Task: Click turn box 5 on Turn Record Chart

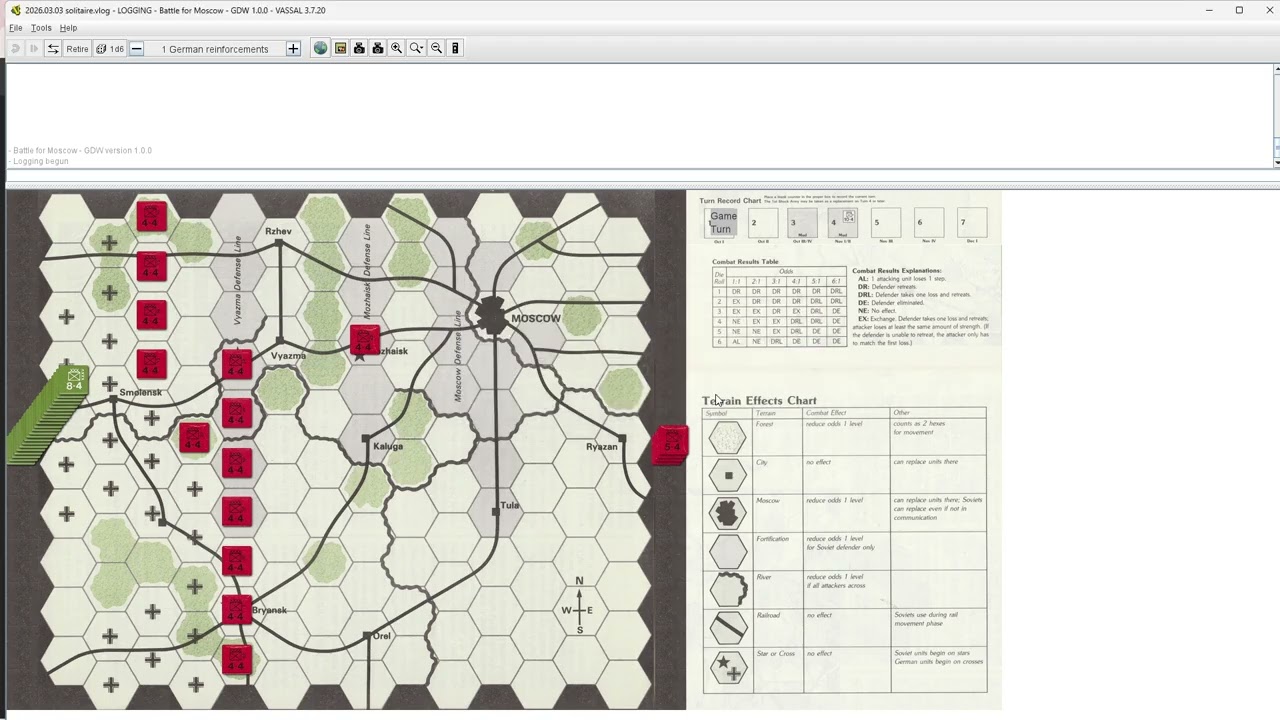Action: [885, 223]
